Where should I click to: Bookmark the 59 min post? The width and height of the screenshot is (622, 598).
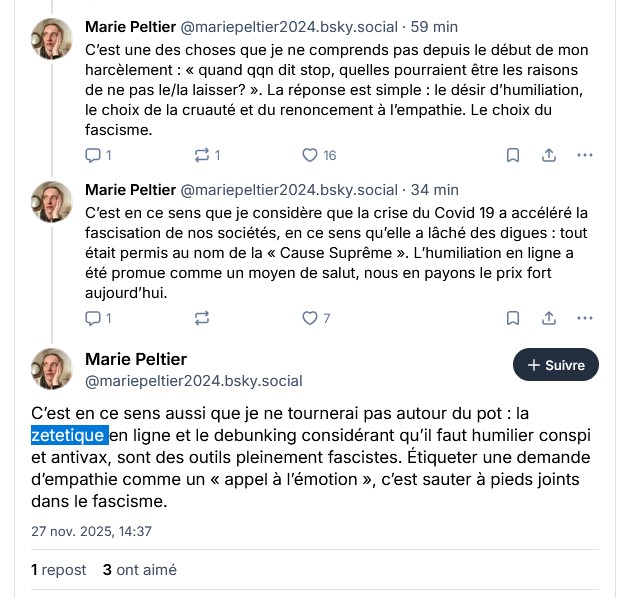[x=512, y=155]
